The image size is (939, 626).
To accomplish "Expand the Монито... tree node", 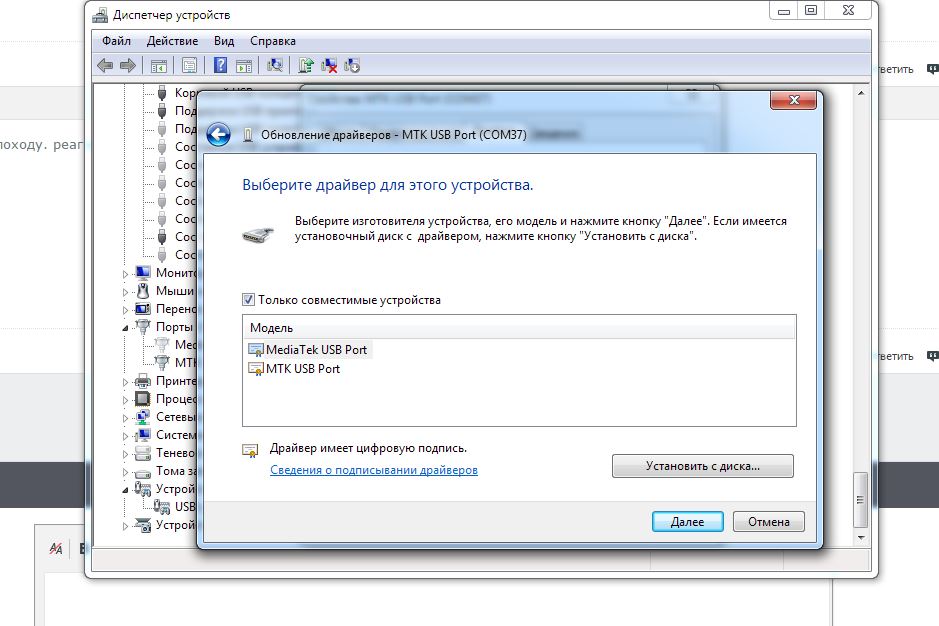I will 126,274.
